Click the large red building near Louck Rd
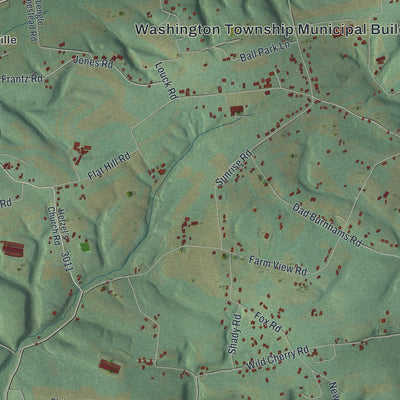 click(x=237, y=110)
